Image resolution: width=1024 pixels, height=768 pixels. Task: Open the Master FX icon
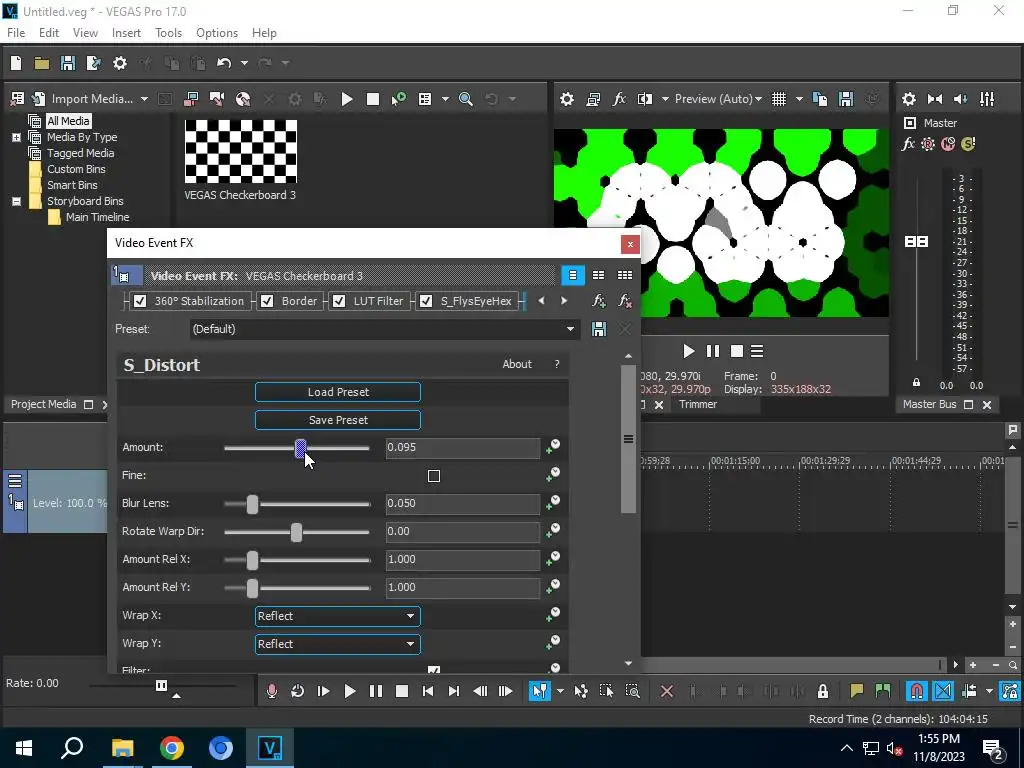click(x=908, y=144)
